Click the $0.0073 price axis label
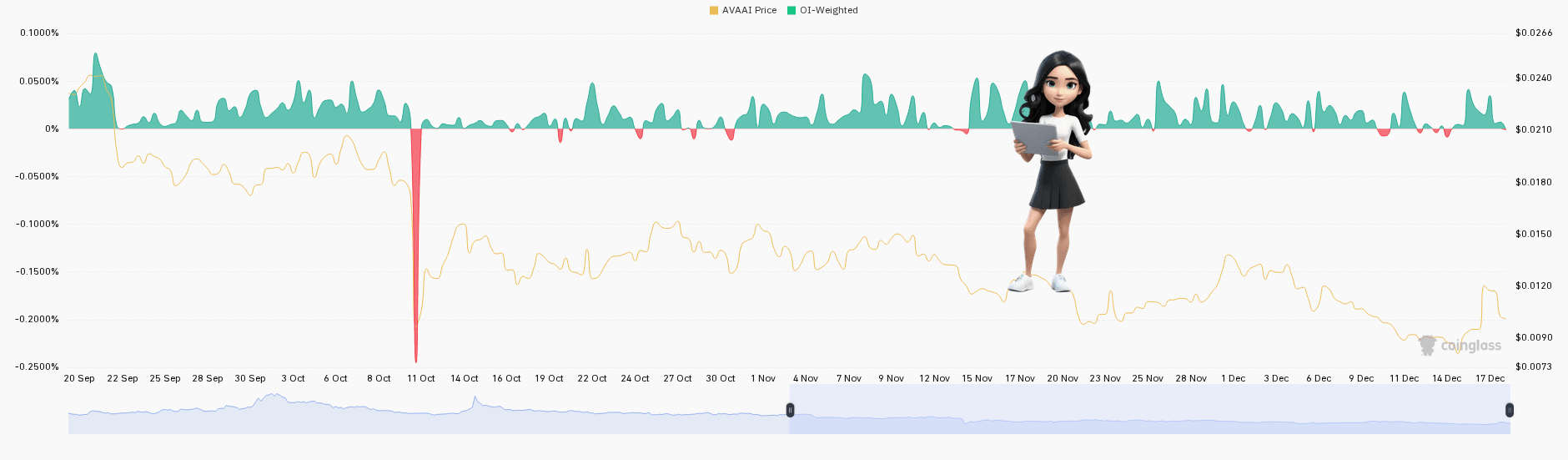This screenshot has width=1568, height=460. coord(1534,366)
